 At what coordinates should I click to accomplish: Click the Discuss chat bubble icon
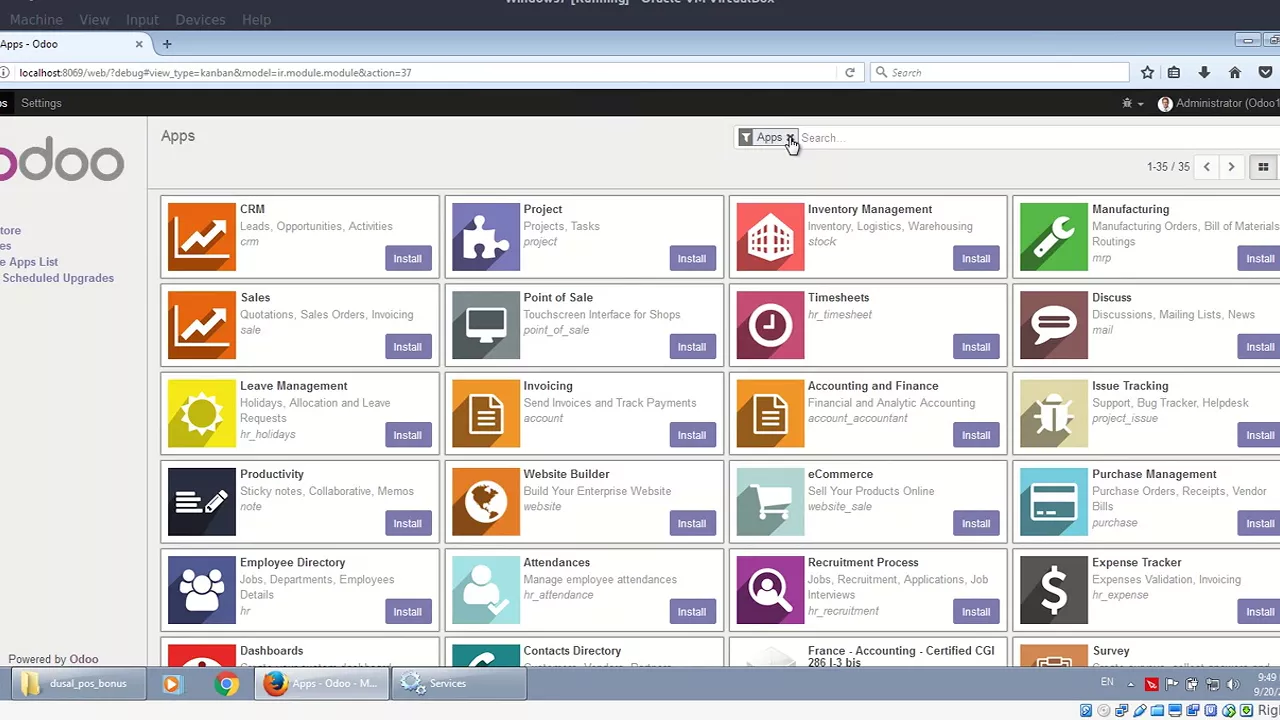click(x=1054, y=325)
